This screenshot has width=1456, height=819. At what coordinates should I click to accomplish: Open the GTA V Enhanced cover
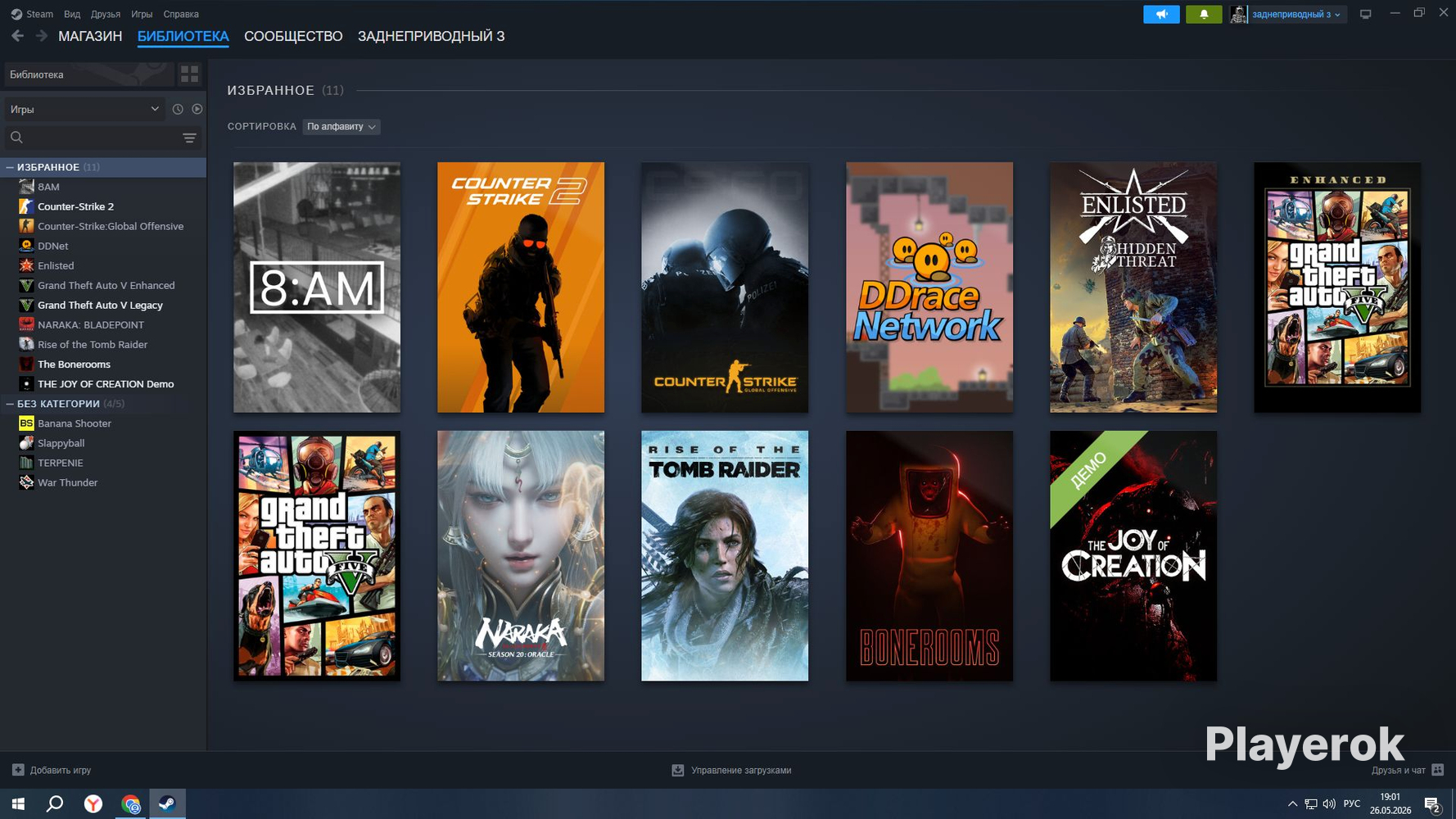[1337, 287]
